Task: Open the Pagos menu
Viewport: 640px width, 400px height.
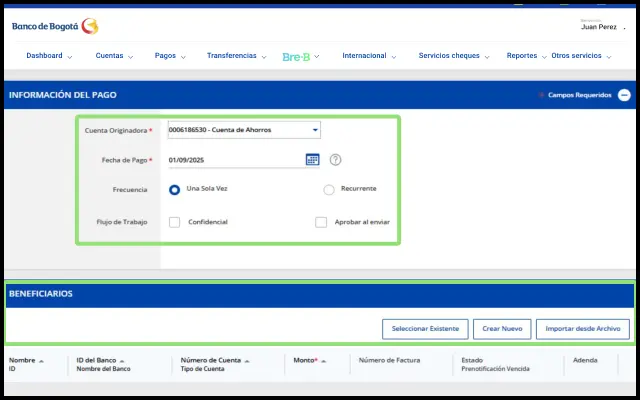Action: [x=165, y=56]
